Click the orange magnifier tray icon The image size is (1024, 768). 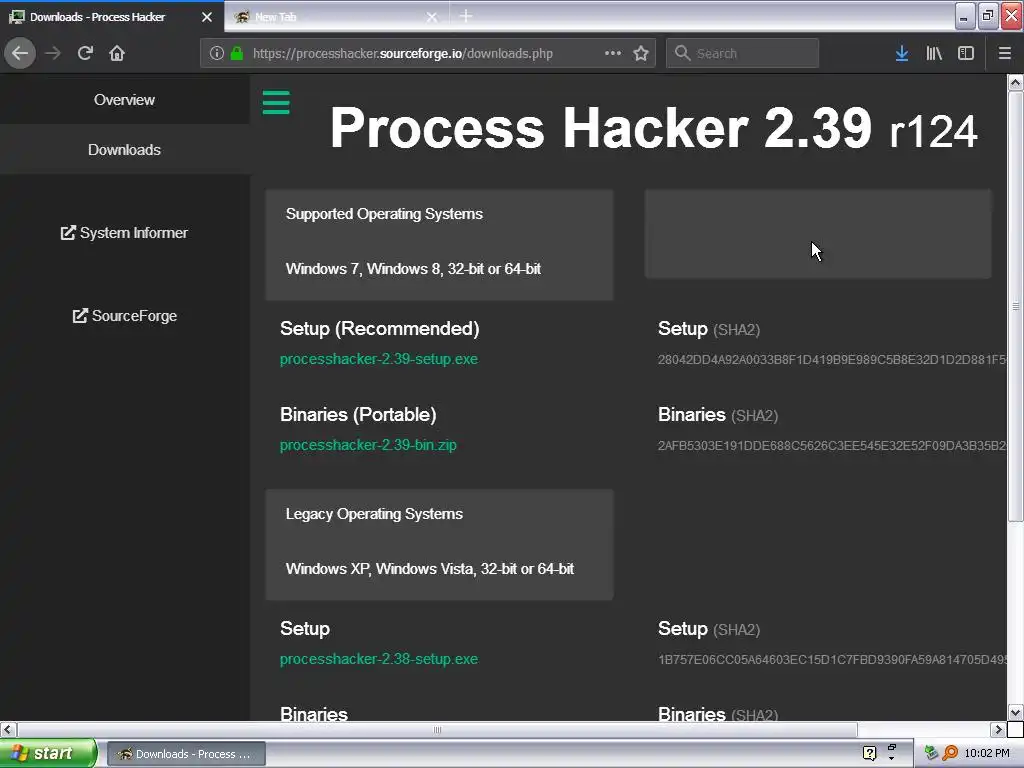coord(950,753)
